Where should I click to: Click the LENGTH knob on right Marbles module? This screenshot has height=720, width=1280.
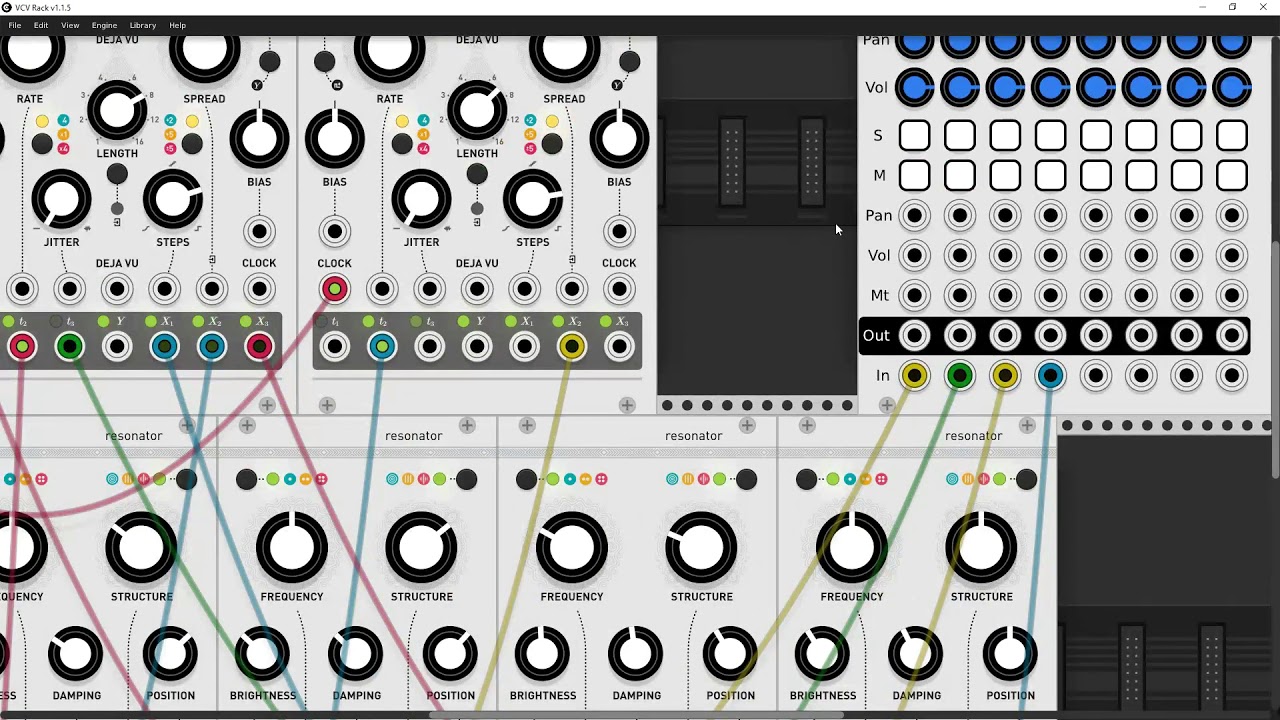477,111
